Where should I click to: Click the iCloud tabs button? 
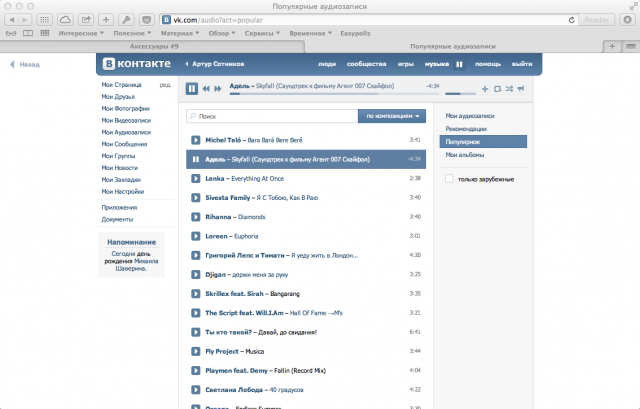[x=65, y=20]
